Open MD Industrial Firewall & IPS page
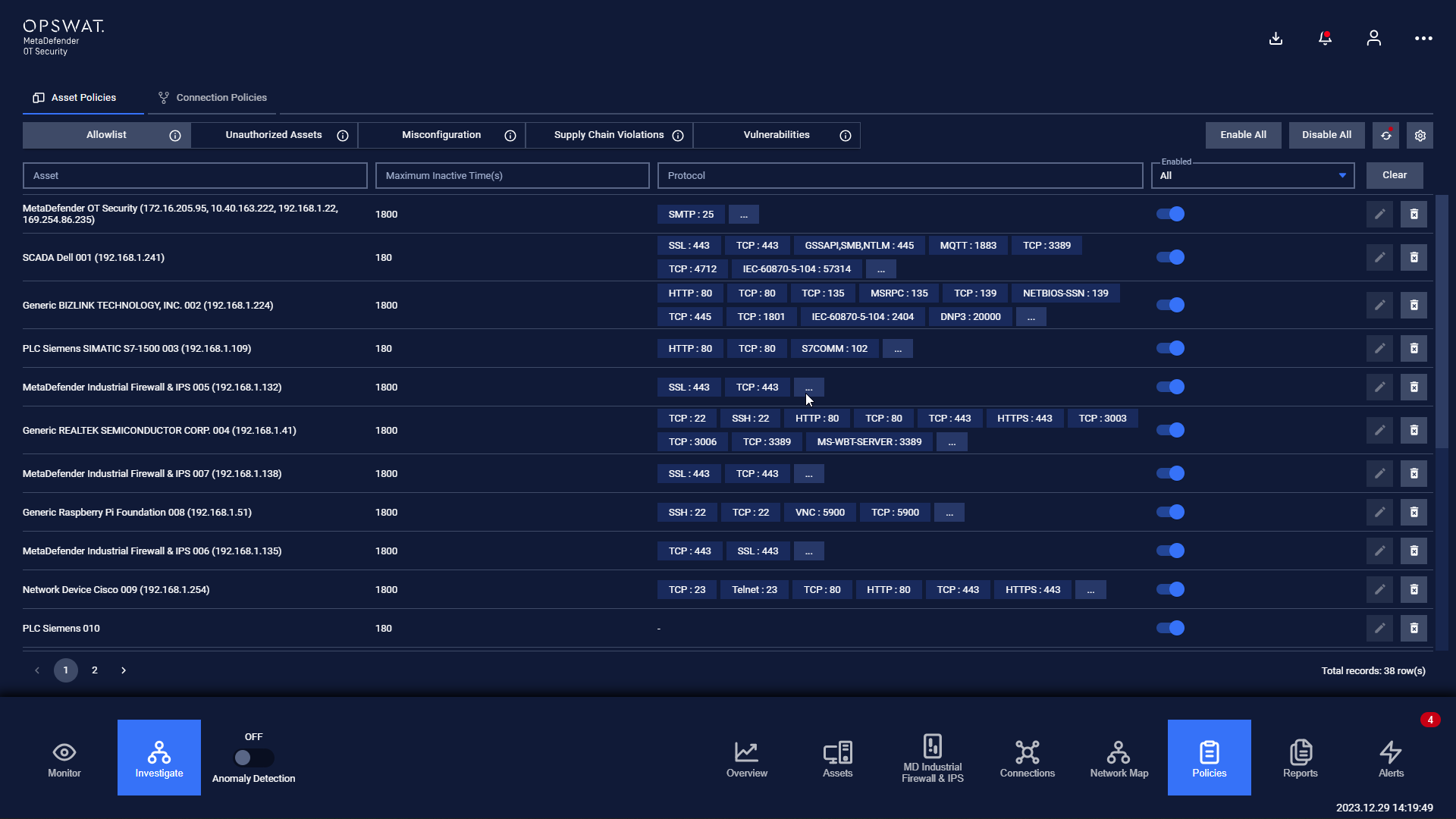1456x819 pixels. (x=933, y=758)
